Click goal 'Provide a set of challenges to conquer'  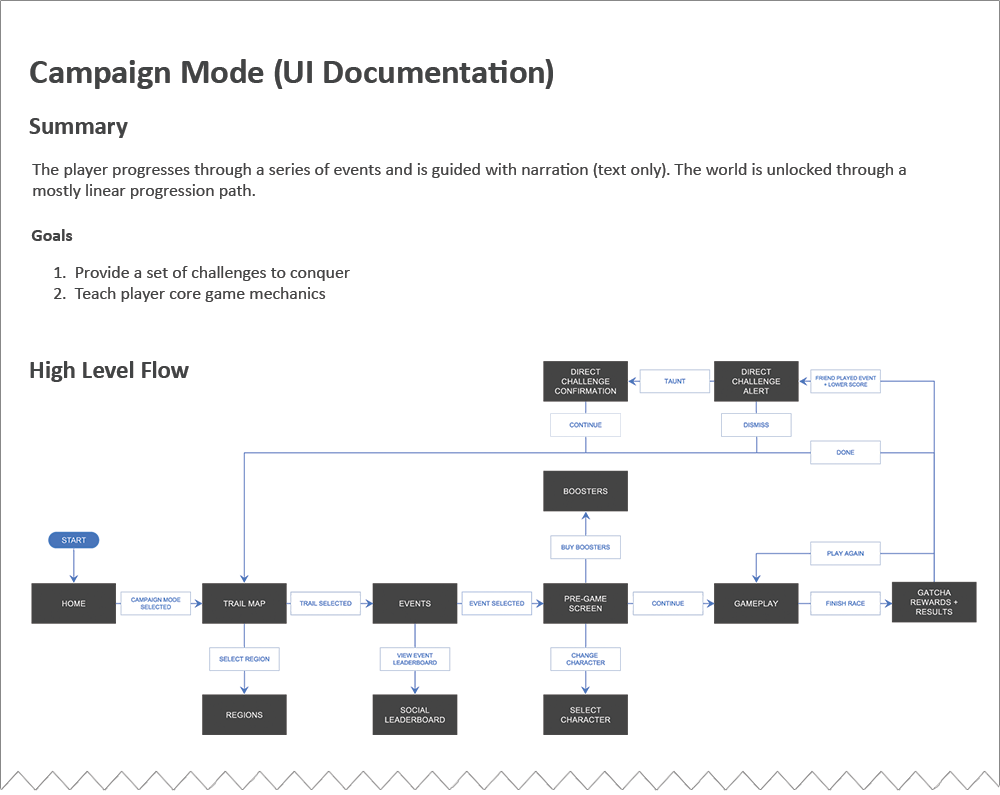pyautogui.click(x=212, y=273)
